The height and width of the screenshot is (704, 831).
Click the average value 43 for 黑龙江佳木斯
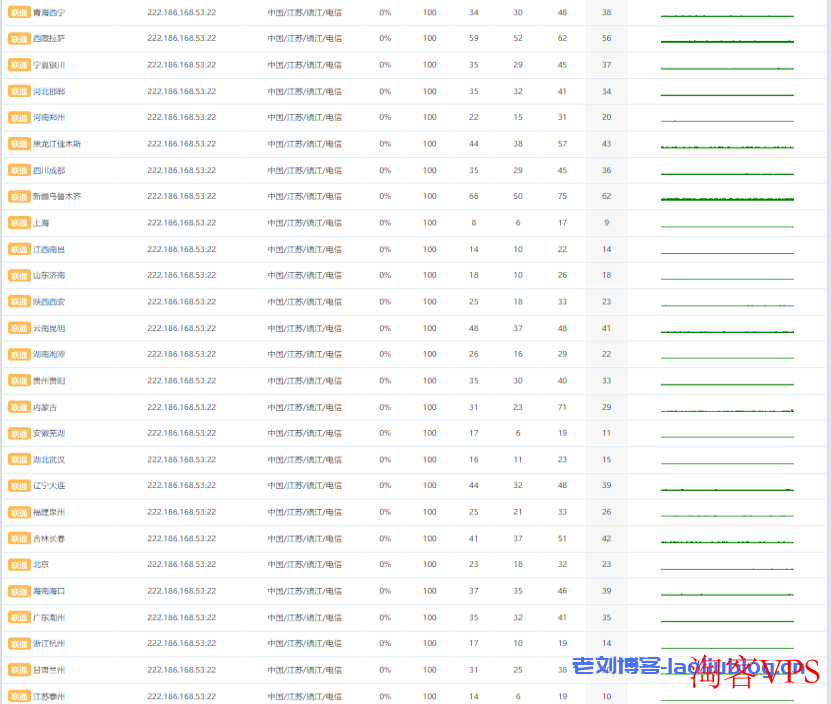click(607, 144)
